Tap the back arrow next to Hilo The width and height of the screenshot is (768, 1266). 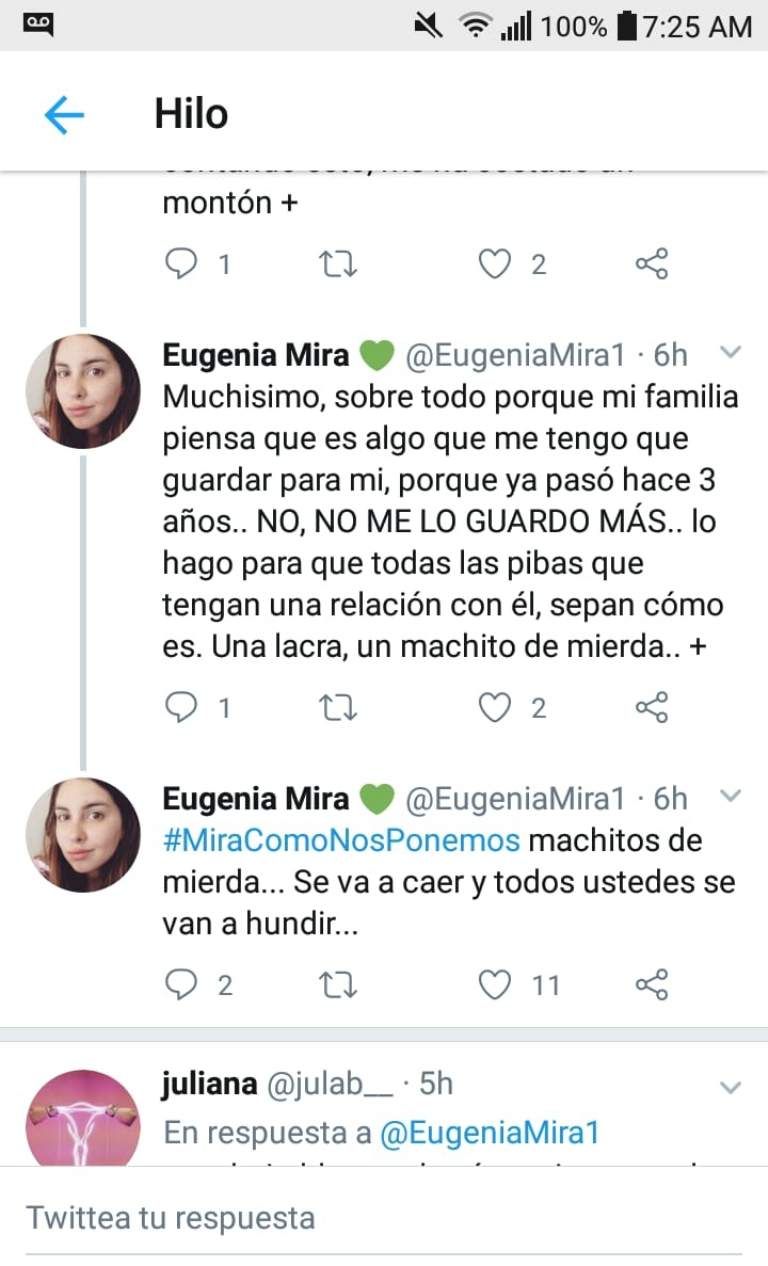tap(64, 116)
